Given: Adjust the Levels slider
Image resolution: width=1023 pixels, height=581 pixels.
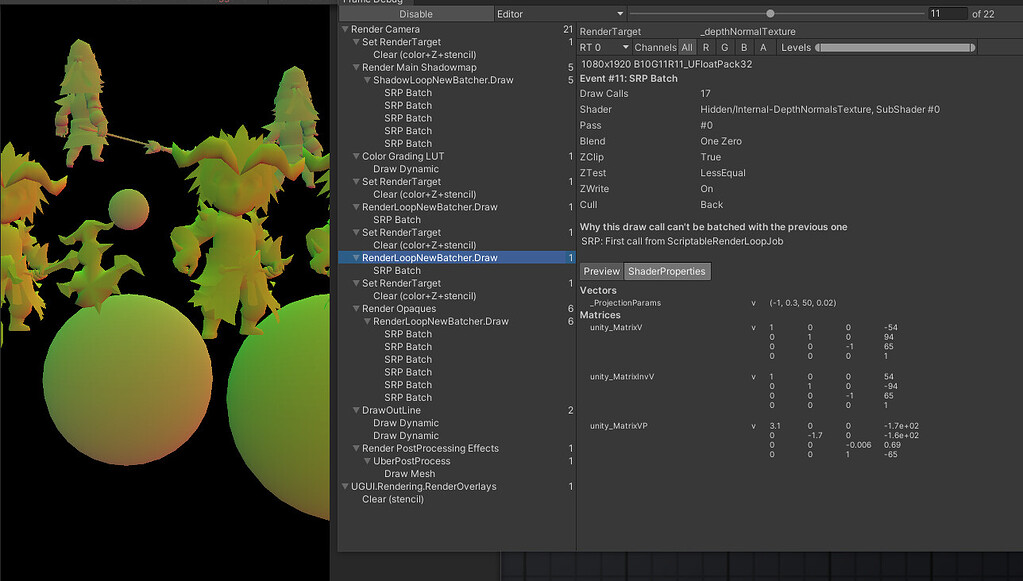Looking at the screenshot, I should (x=895, y=47).
